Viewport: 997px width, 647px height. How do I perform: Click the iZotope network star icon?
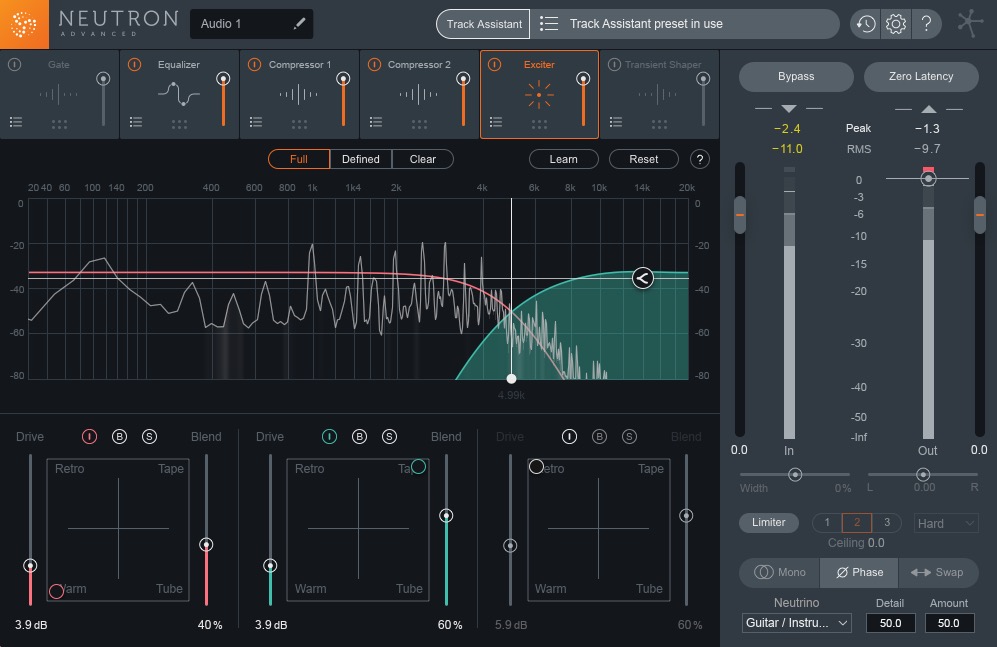click(x=970, y=23)
